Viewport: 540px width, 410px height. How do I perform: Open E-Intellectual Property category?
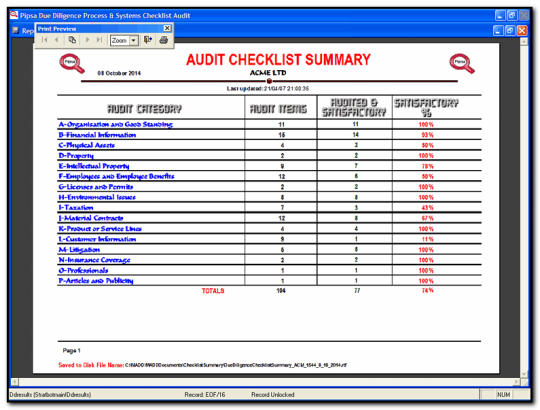pyautogui.click(x=94, y=166)
